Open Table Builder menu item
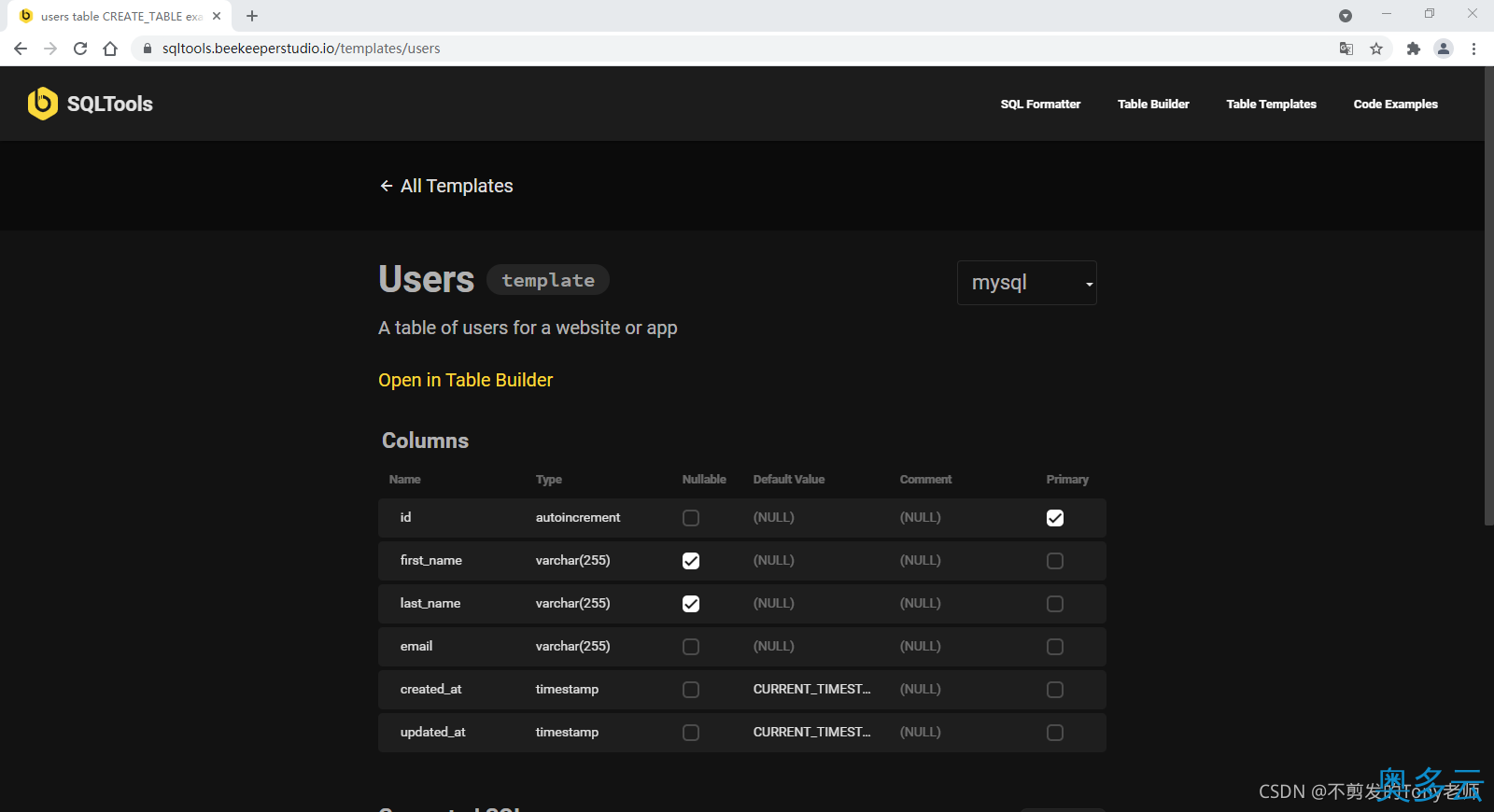1494x812 pixels. click(1153, 105)
